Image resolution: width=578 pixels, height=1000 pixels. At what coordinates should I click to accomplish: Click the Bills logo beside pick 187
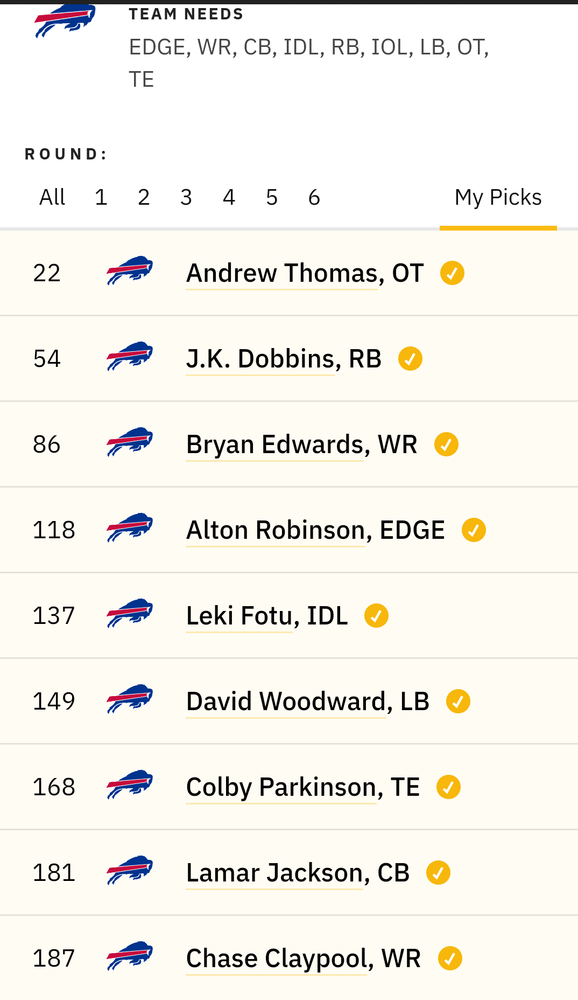[x=130, y=956]
